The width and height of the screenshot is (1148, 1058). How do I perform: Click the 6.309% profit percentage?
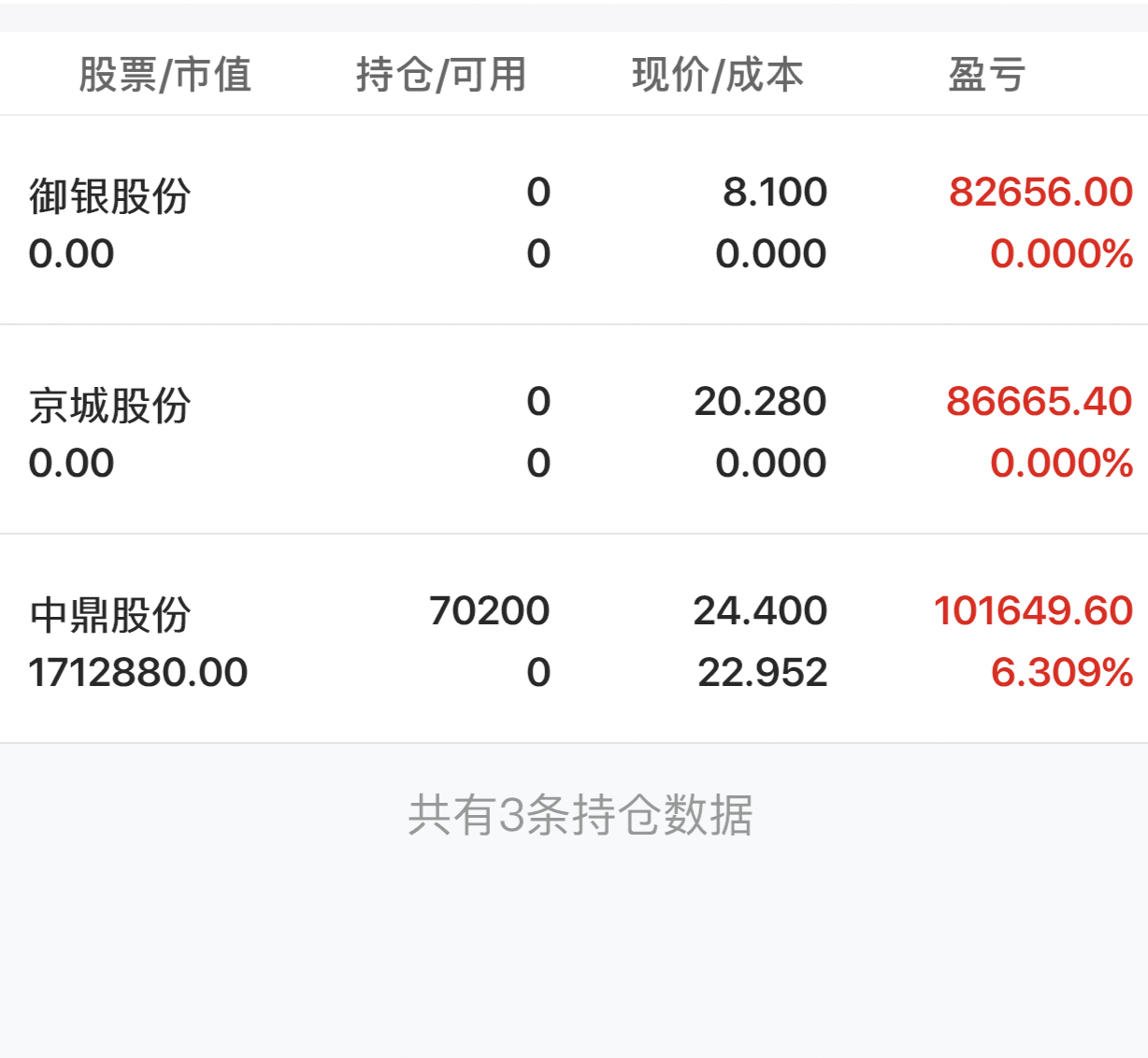[x=1061, y=673]
